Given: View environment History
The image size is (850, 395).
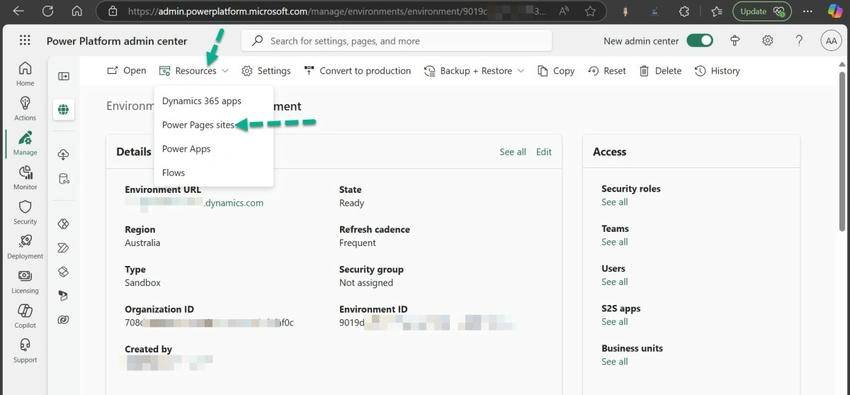Looking at the screenshot, I should [717, 71].
